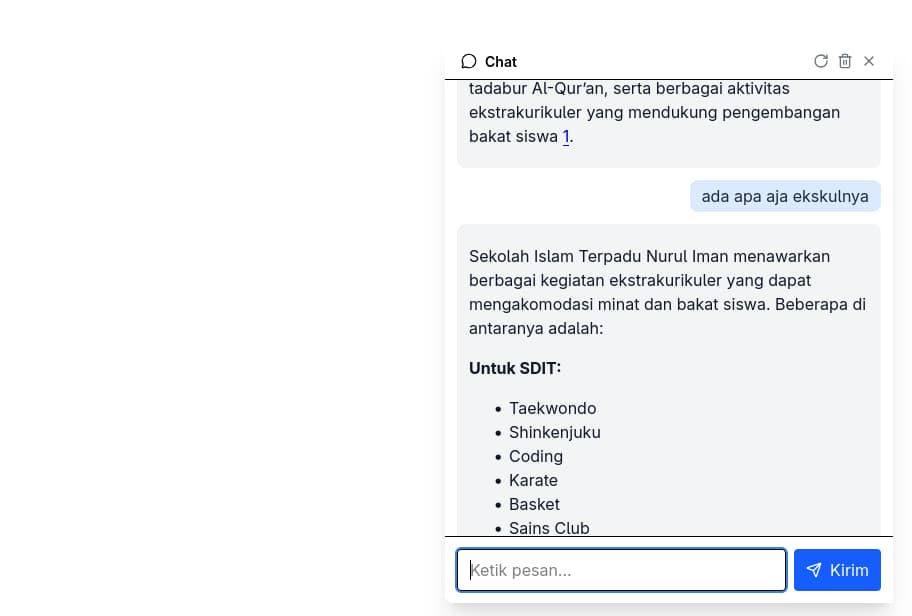This screenshot has height=616, width=912.
Task: Close the chat widget using the X icon
Action: pos(869,61)
